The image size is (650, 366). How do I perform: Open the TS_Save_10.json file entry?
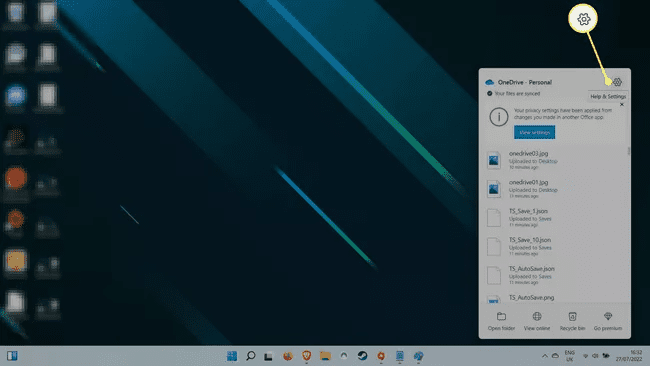pos(553,246)
